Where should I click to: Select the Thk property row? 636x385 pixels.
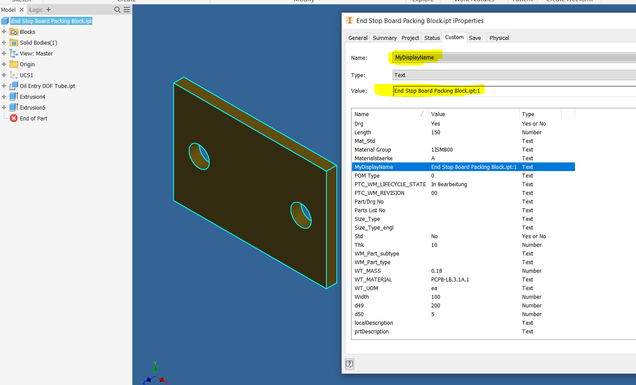pyautogui.click(x=463, y=245)
